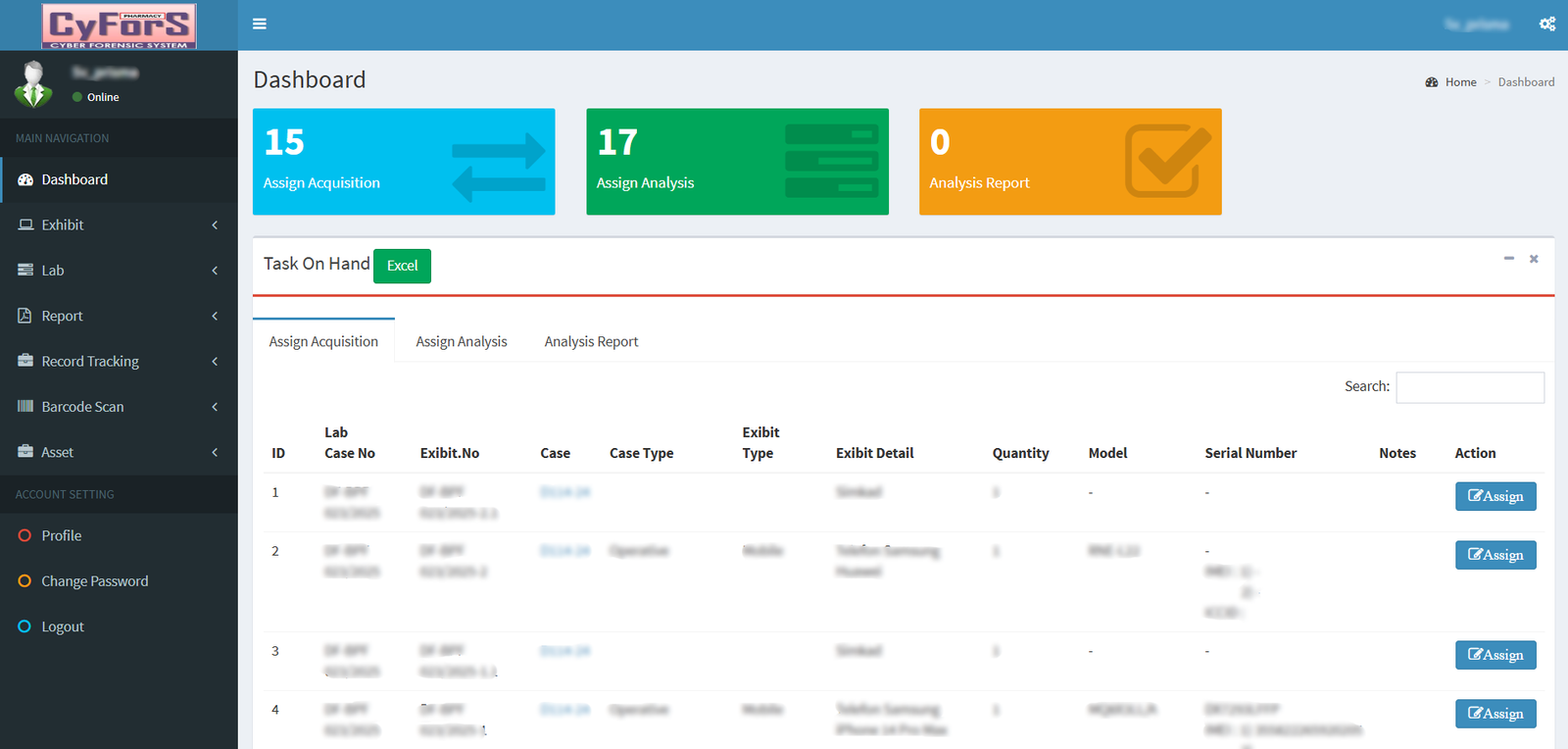The image size is (1568, 749).
Task: Go to Profile account setting
Action: tap(119, 535)
